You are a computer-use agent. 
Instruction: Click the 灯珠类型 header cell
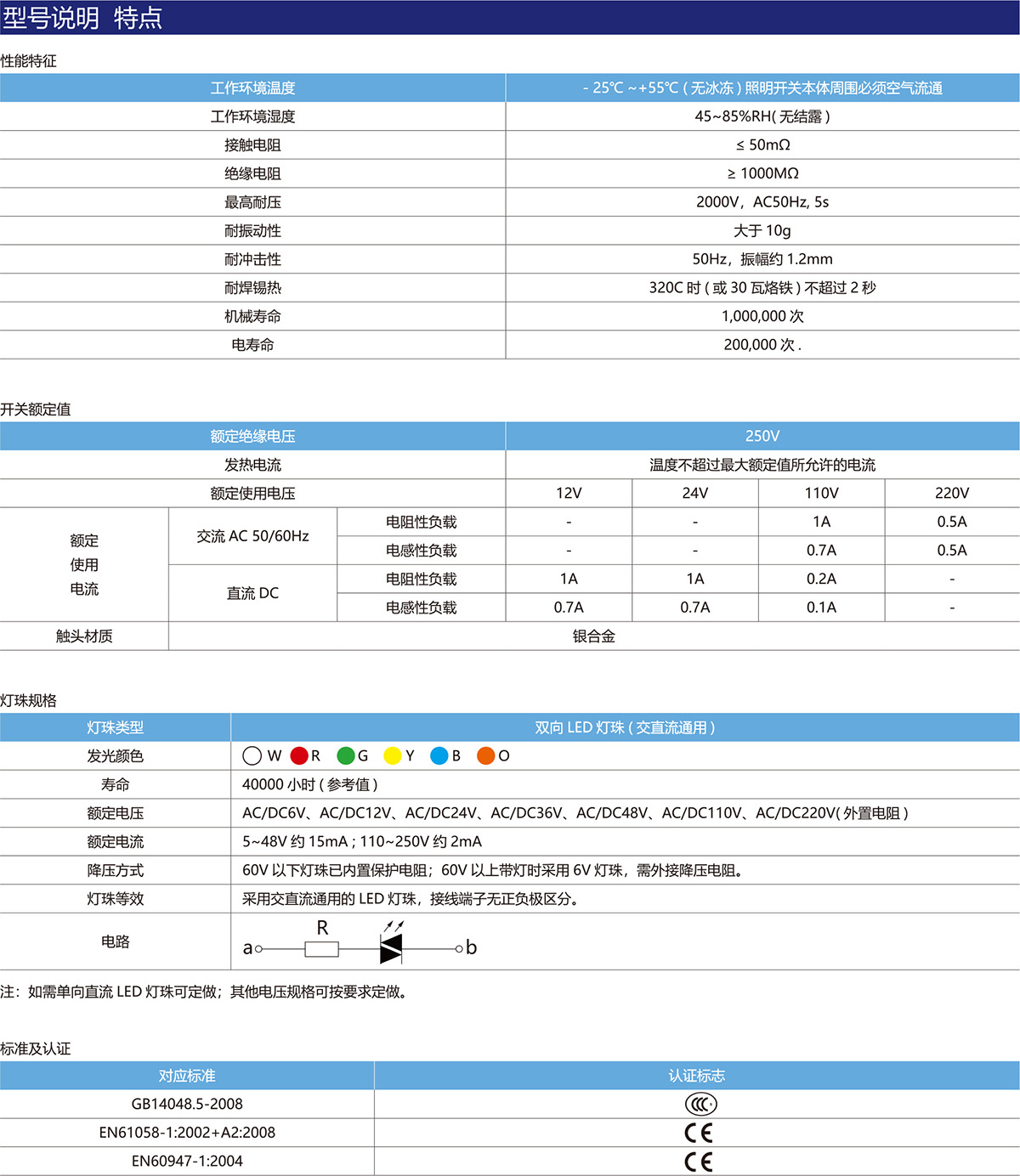click(115, 727)
